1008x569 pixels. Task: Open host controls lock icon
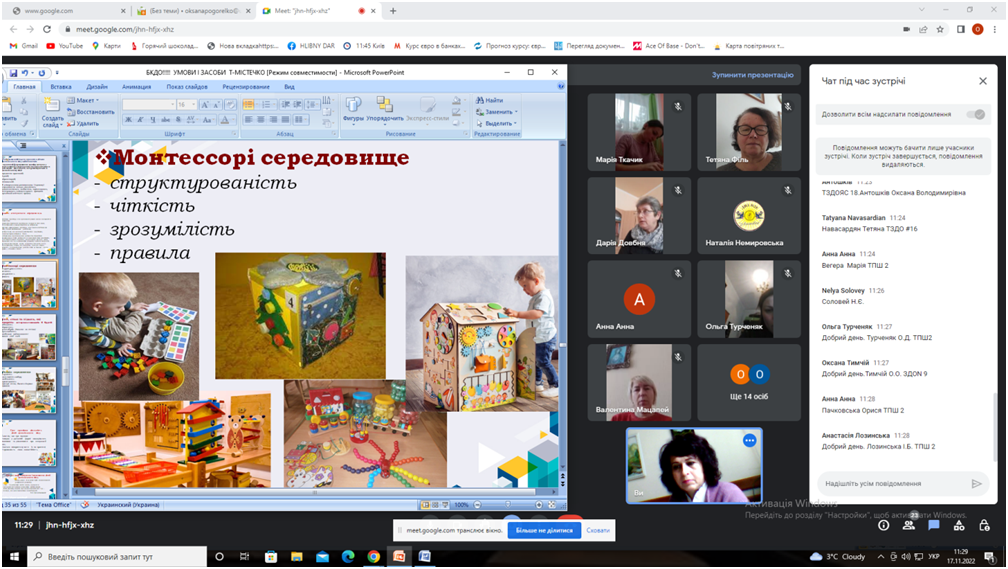tap(984, 525)
